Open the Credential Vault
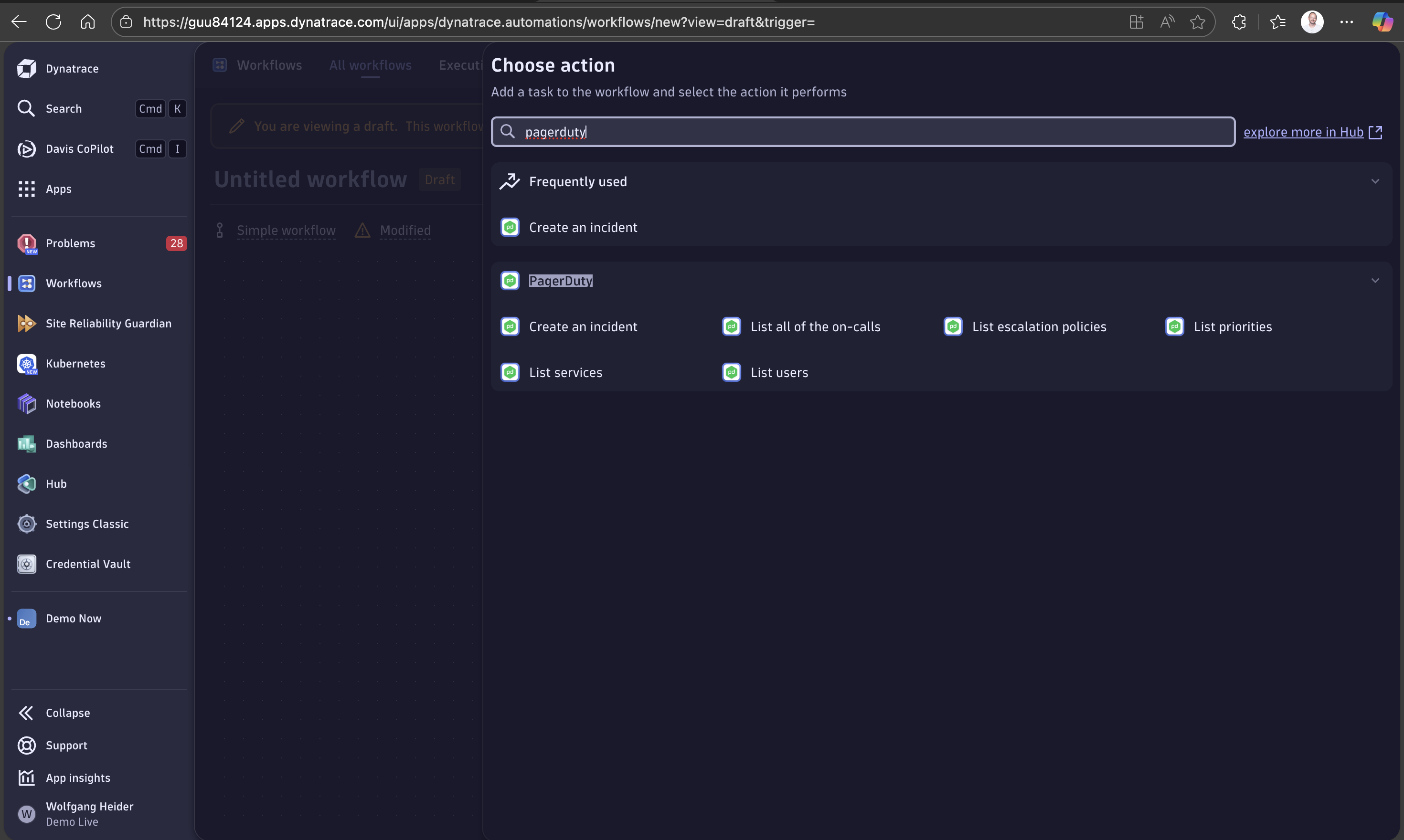Image resolution: width=1404 pixels, height=840 pixels. coord(88,563)
